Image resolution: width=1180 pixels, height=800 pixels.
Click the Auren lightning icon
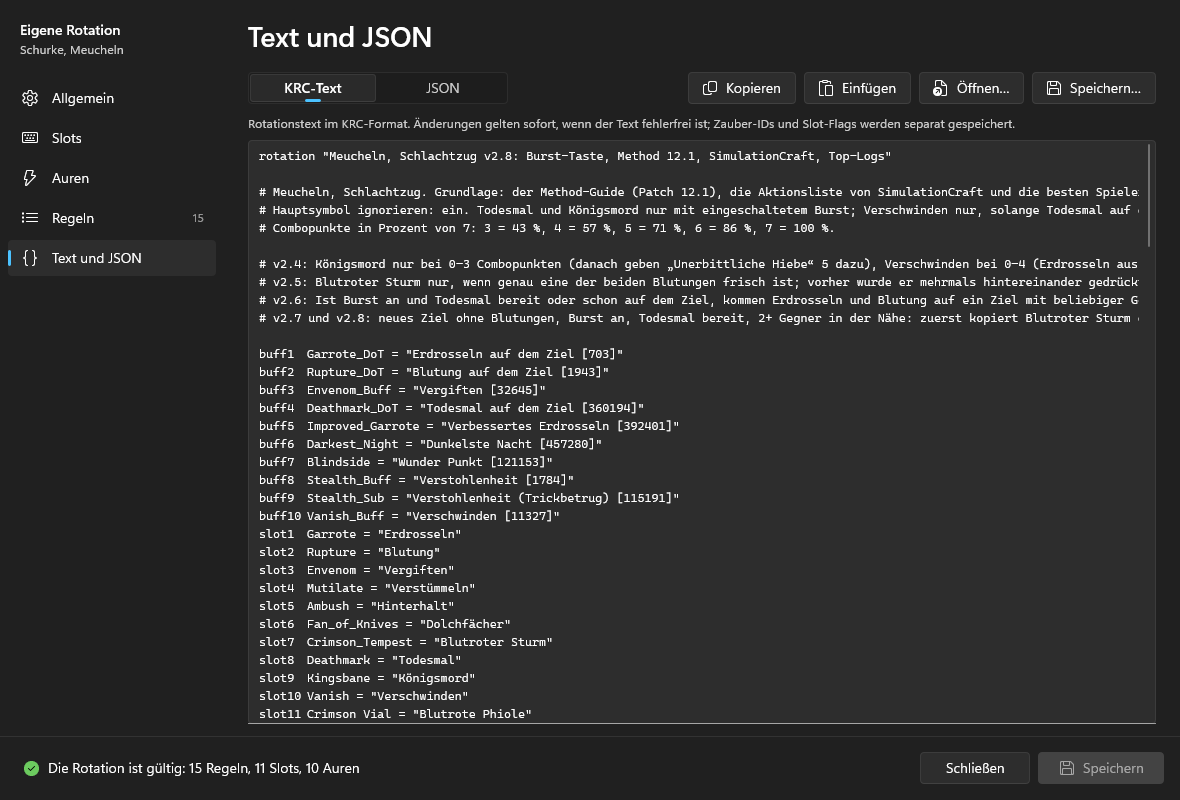30,178
